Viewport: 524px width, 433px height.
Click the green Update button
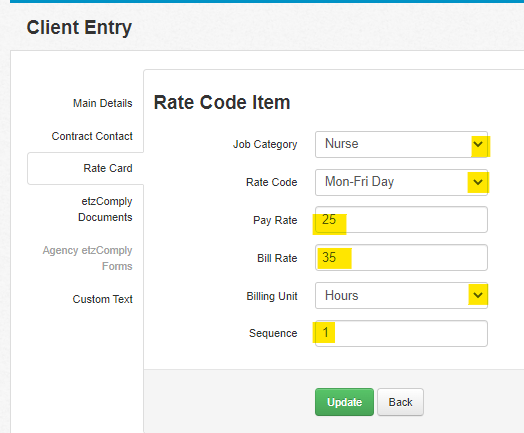click(344, 402)
